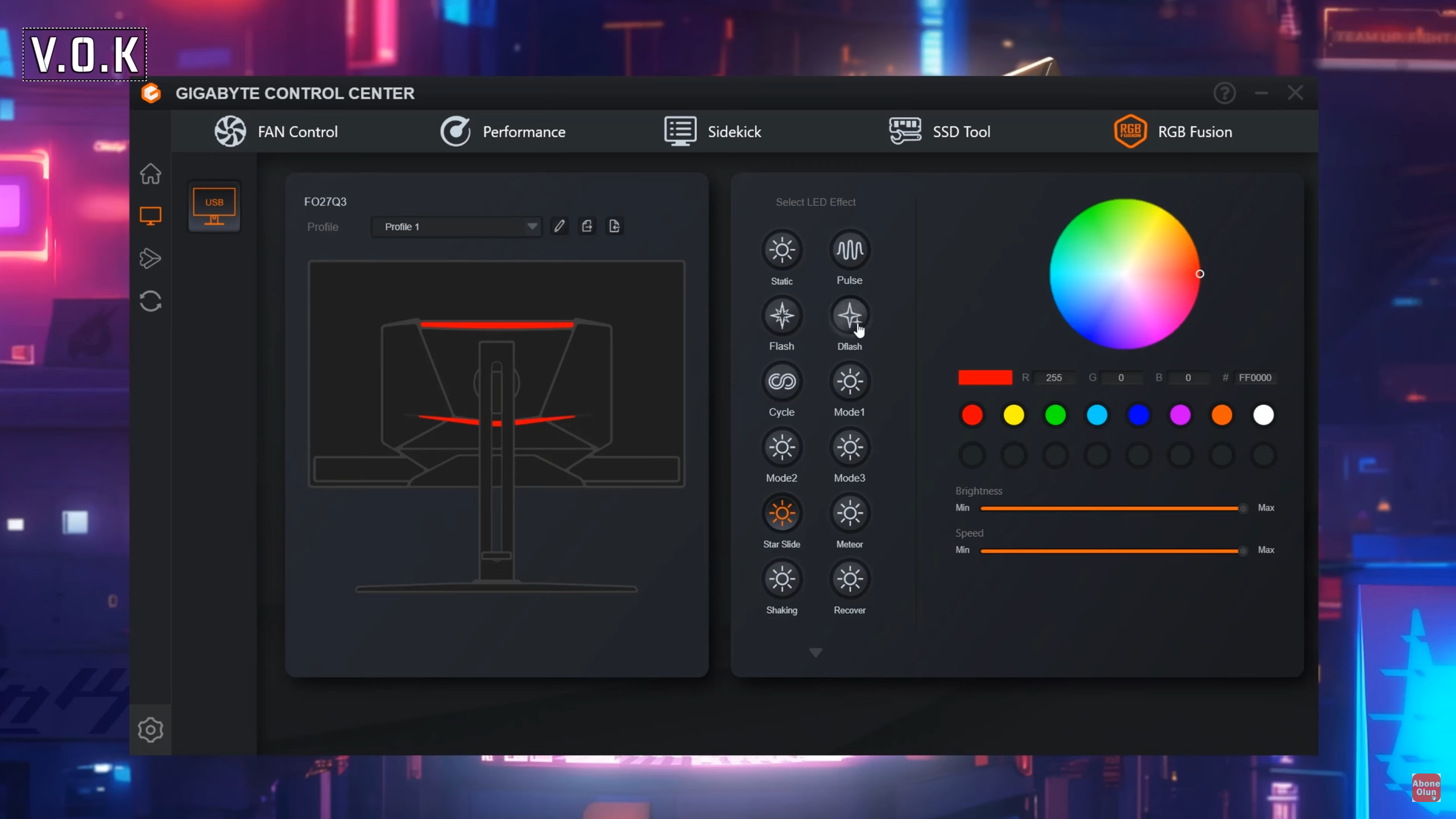The image size is (1456, 819).
Task: Pick the green preset color swatch
Action: coord(1055,415)
